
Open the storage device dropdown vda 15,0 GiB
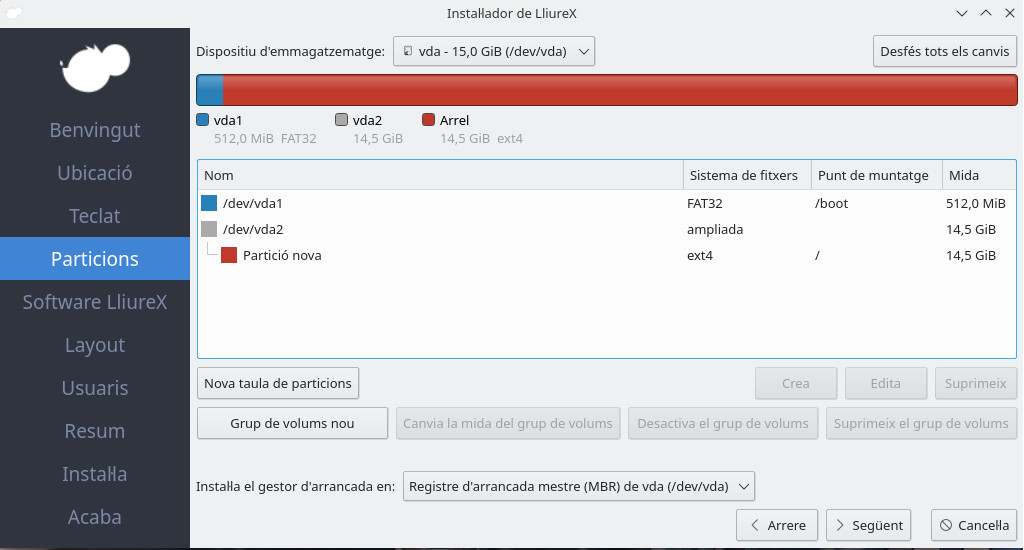click(494, 51)
